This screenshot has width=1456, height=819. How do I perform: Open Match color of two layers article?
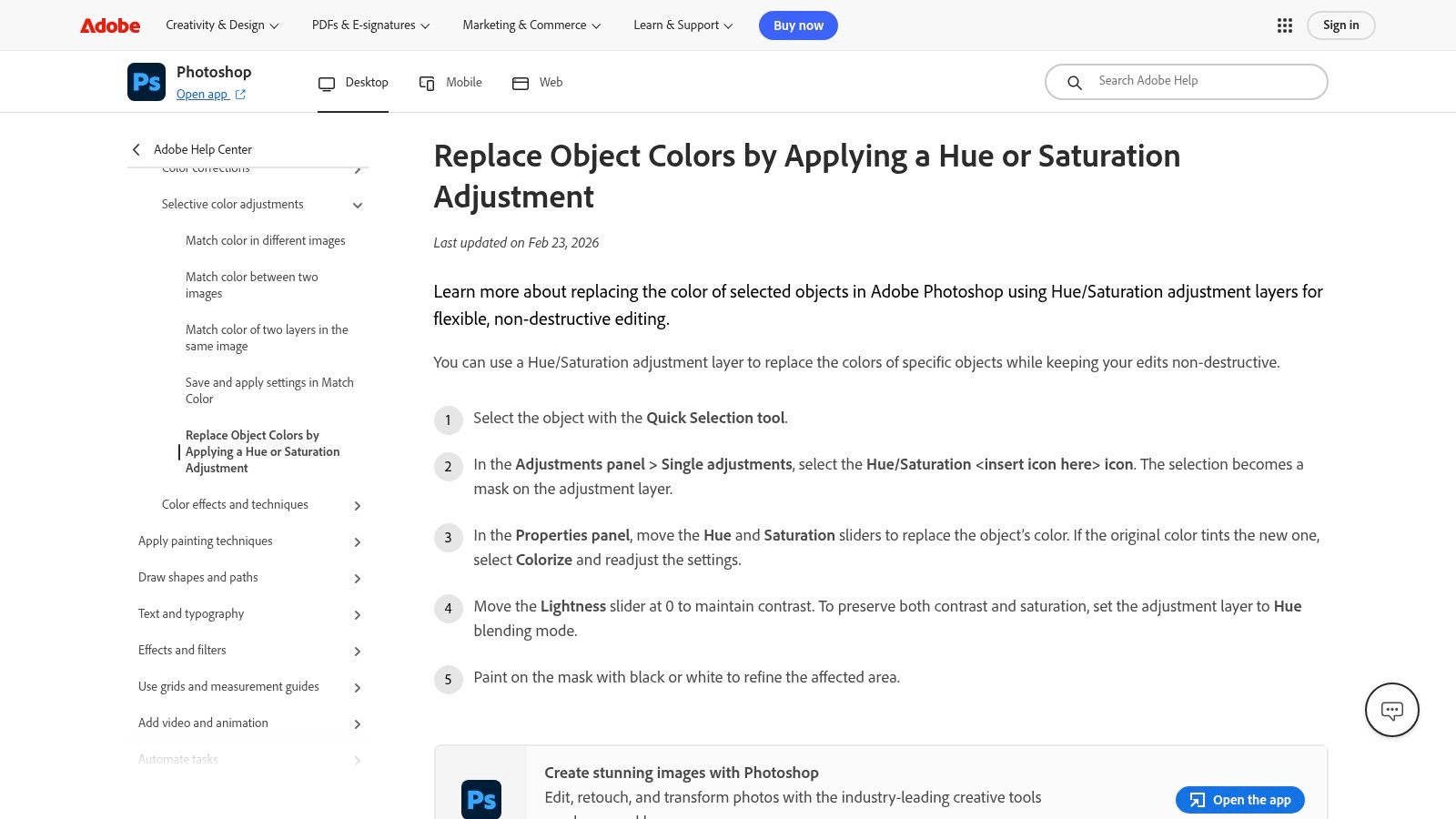click(x=267, y=338)
